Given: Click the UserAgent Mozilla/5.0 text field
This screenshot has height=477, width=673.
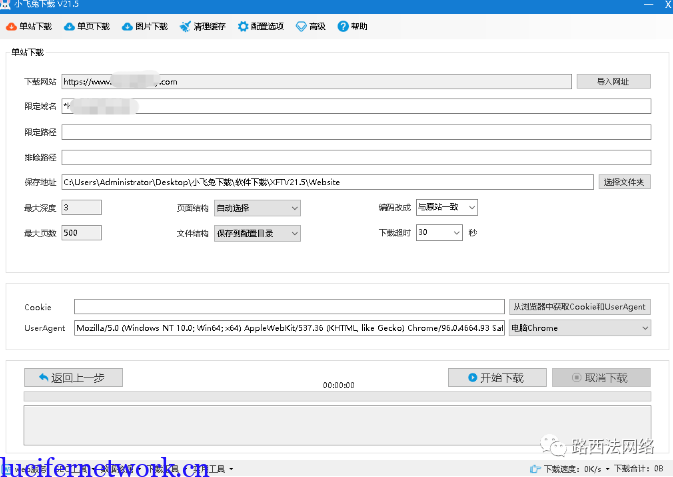Looking at the screenshot, I should 289,328.
